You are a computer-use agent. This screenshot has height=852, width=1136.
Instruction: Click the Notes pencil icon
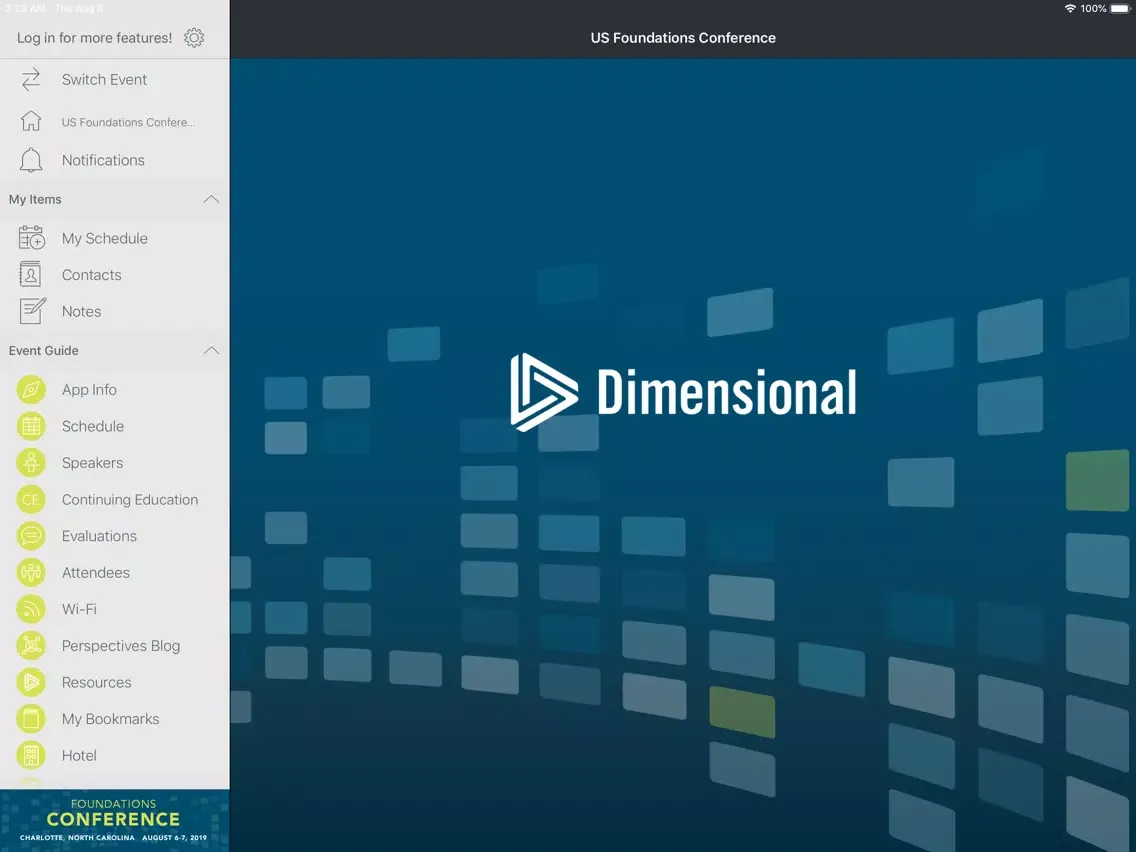pos(32,311)
